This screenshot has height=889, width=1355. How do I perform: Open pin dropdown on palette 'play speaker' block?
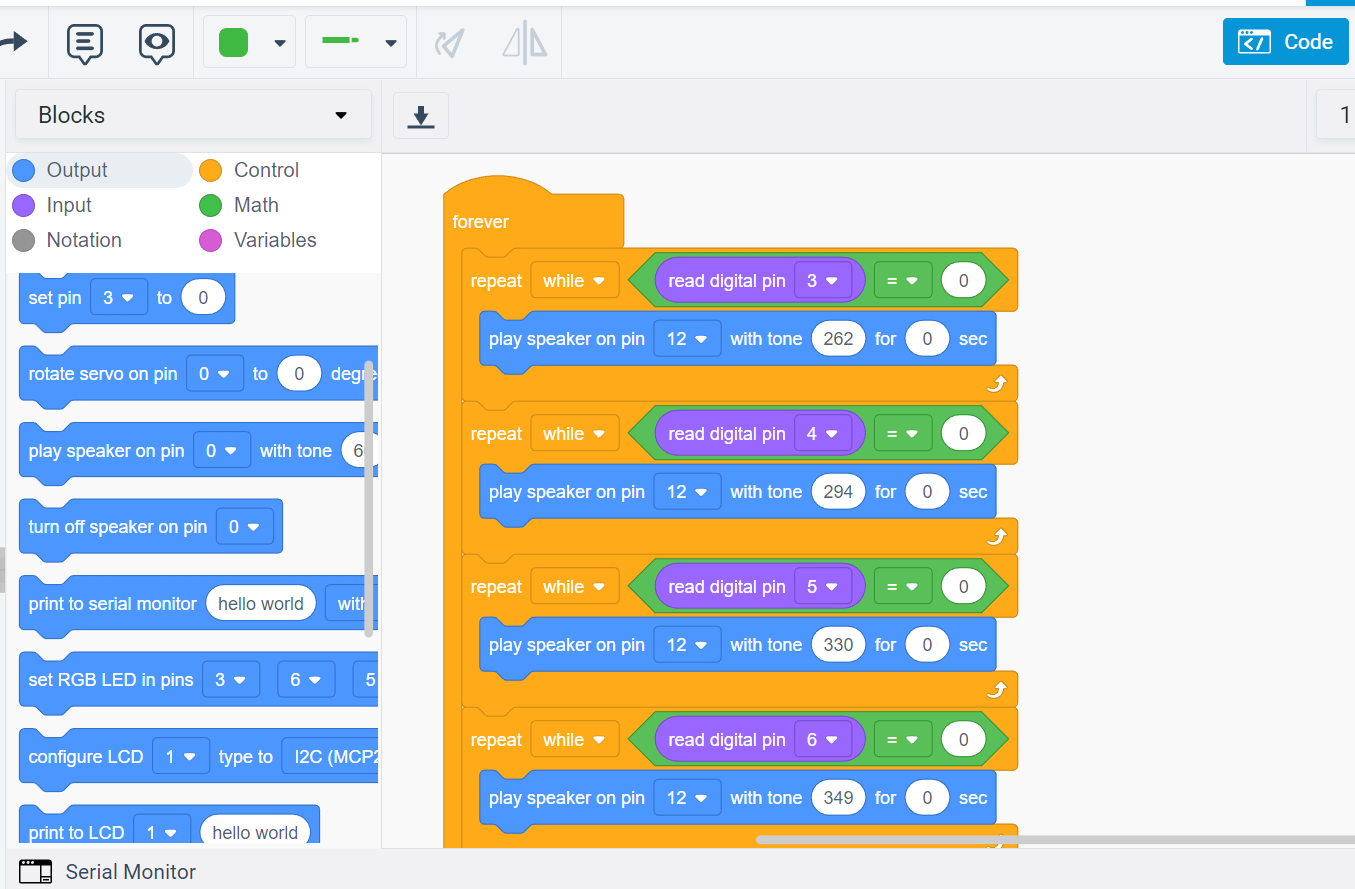coord(222,451)
